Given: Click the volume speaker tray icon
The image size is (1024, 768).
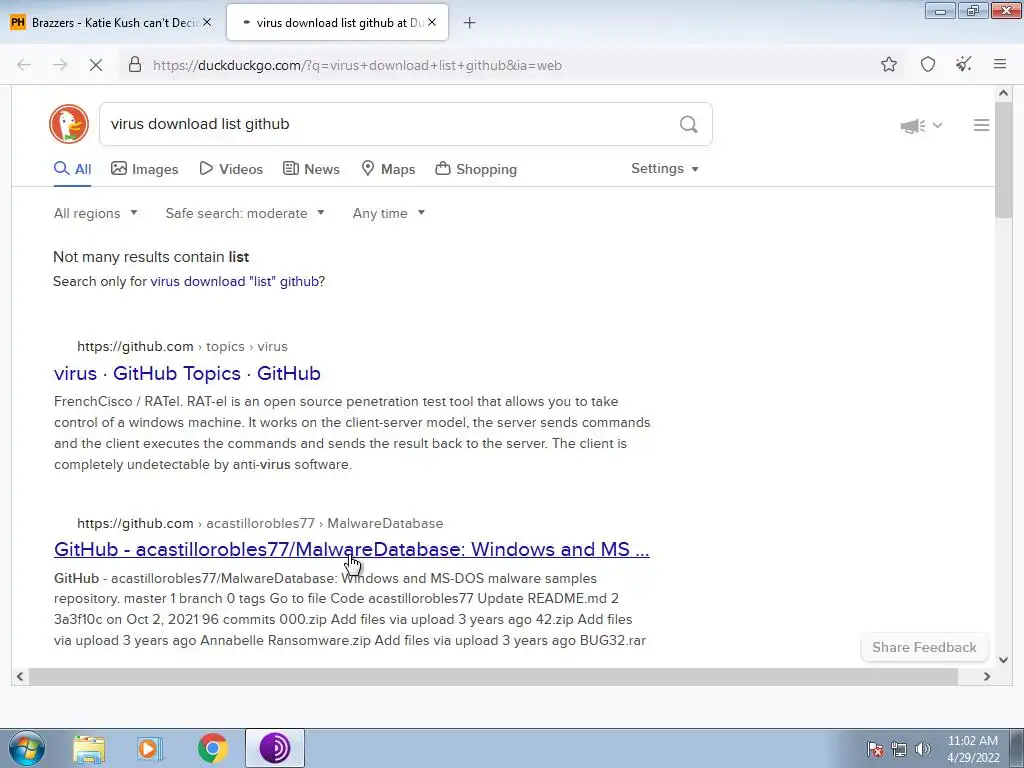Looking at the screenshot, I should click(923, 749).
